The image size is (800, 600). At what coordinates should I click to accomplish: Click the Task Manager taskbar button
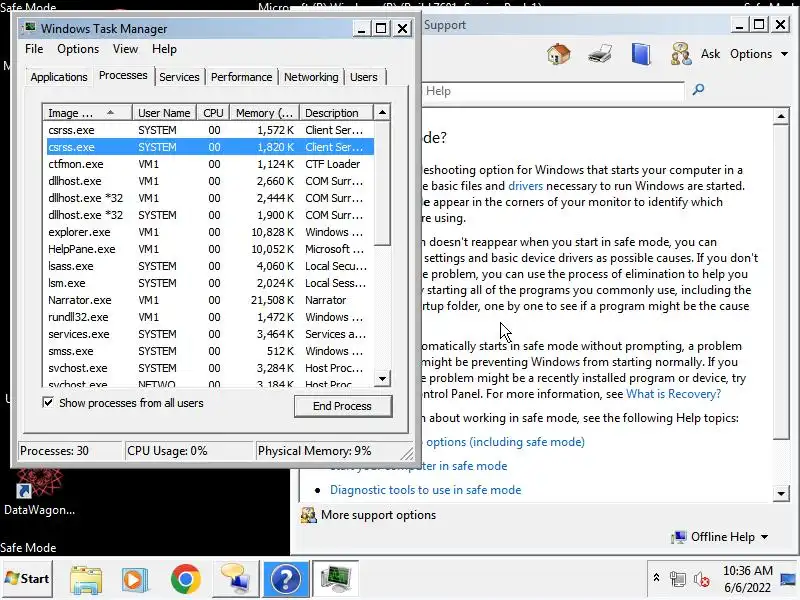(335, 579)
